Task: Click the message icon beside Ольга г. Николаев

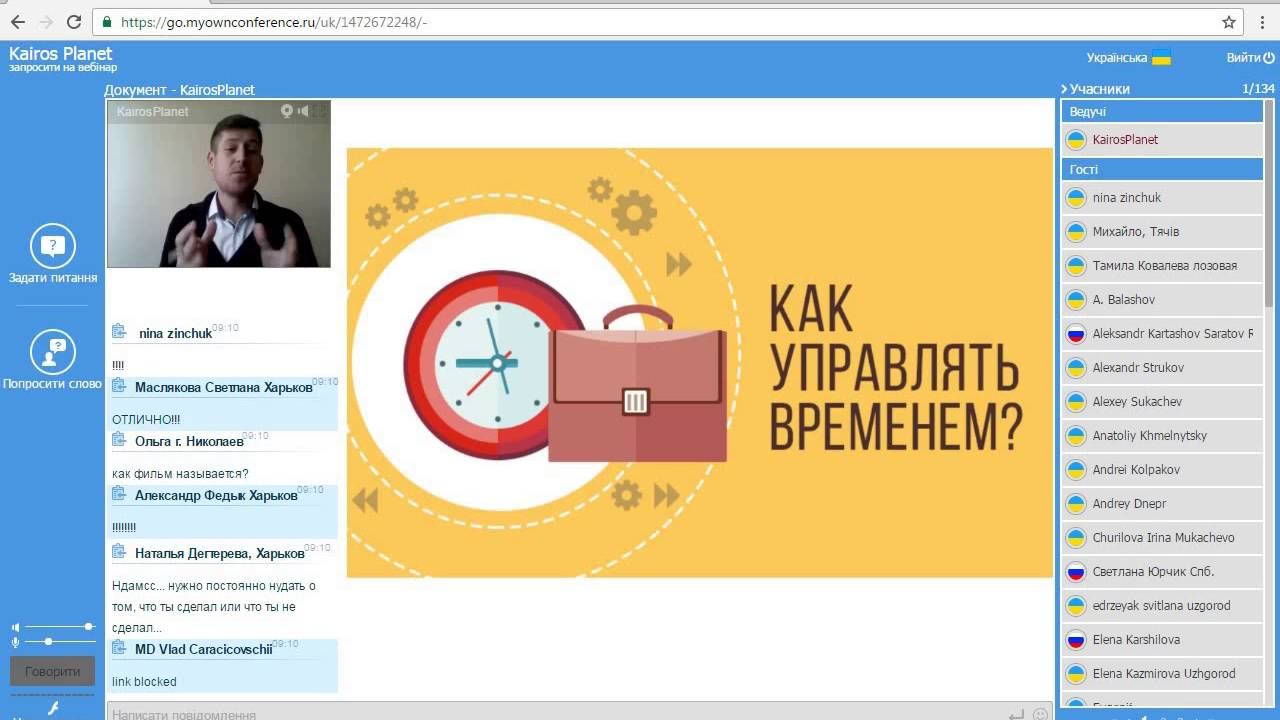Action: [x=119, y=440]
